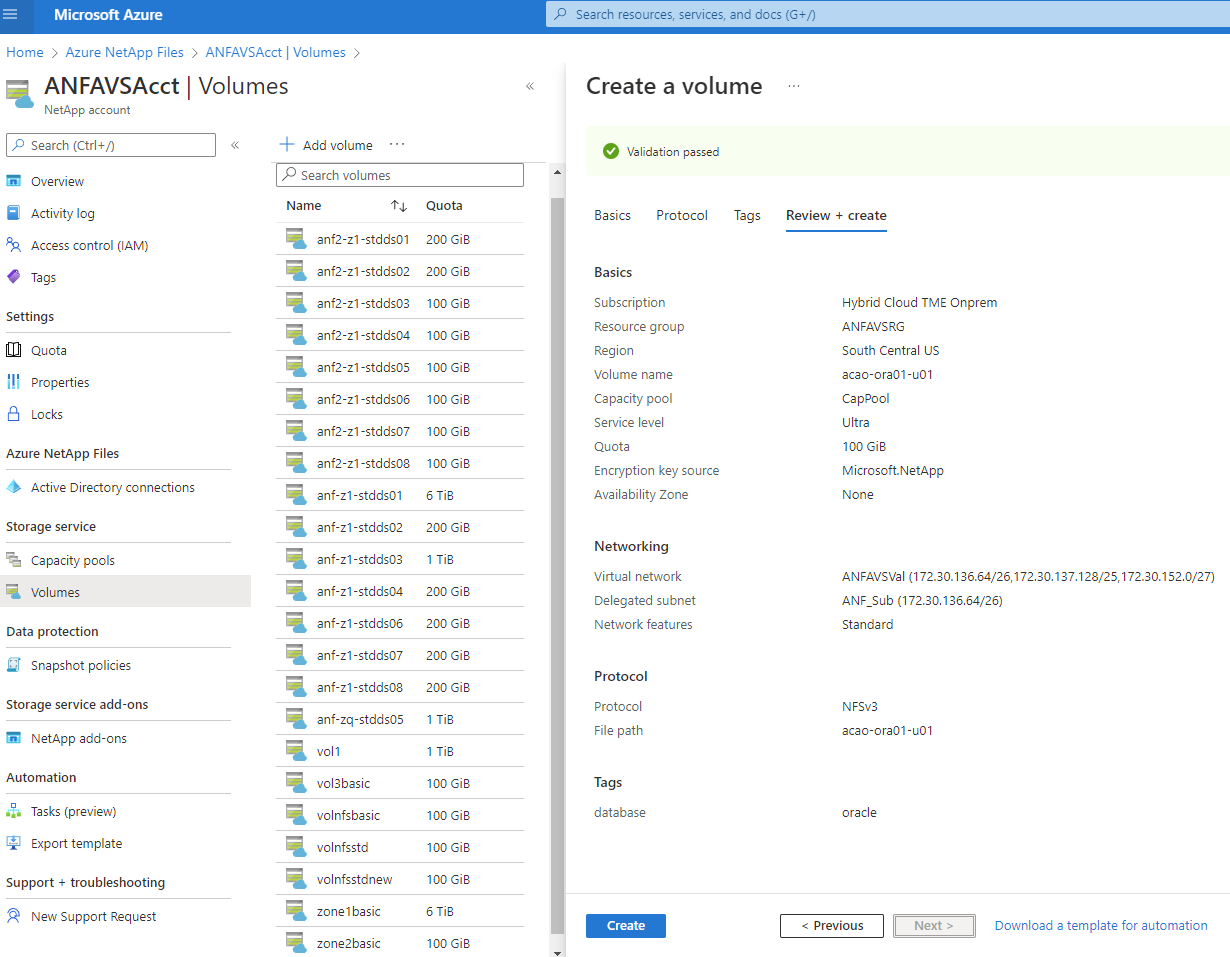This screenshot has height=957, width=1230.
Task: Collapse the Volumes list panel chevron
Action: (530, 87)
